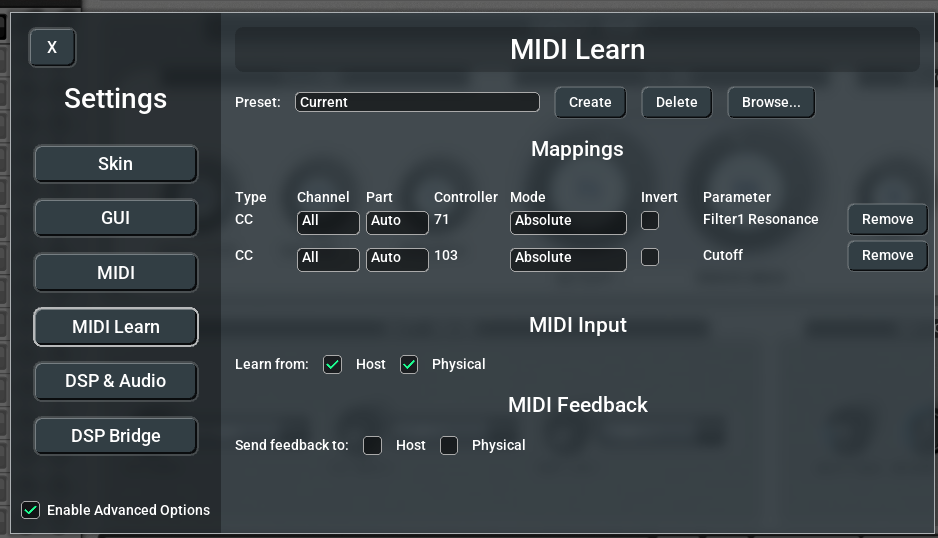Open the MIDI settings page
938x538 pixels.
click(x=115, y=272)
